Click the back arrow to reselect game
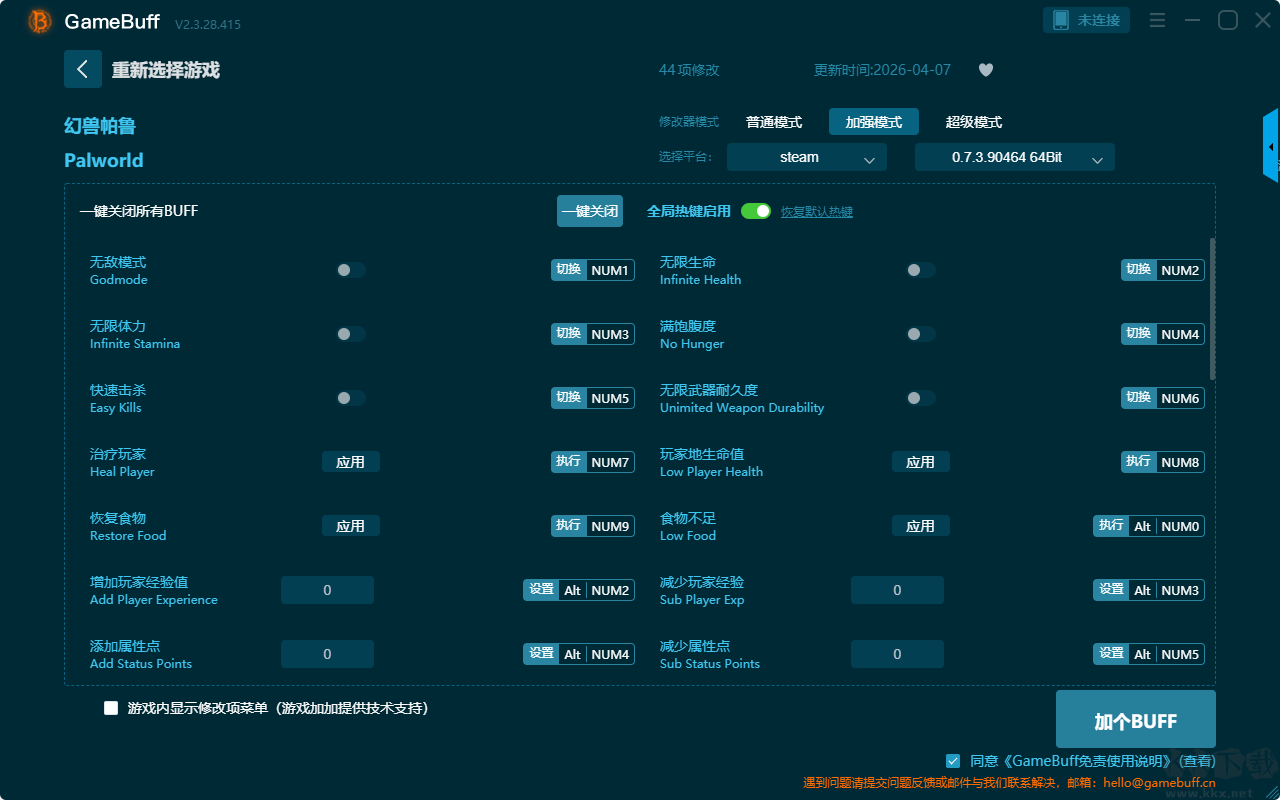The image size is (1280, 800). pyautogui.click(x=83, y=69)
